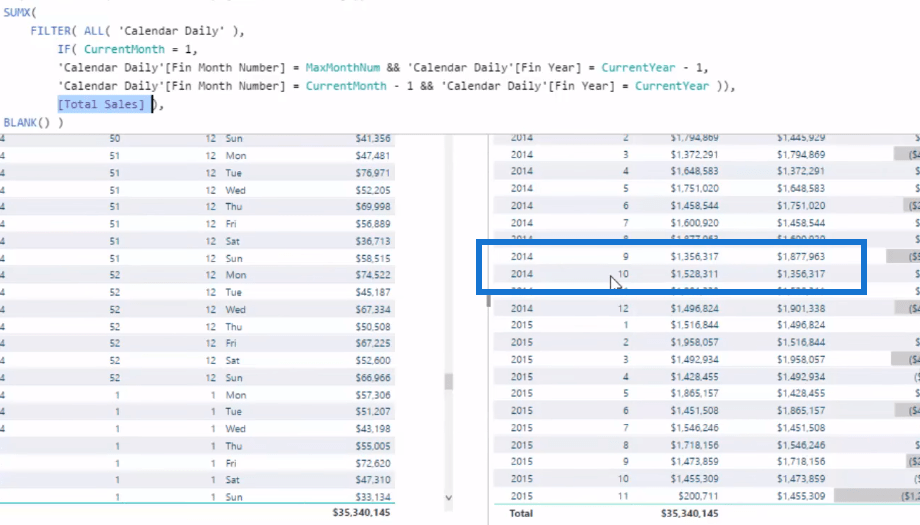The image size is (920, 525).
Task: Select $1,600,920 in the 2014 month 7 row
Action: (695, 223)
